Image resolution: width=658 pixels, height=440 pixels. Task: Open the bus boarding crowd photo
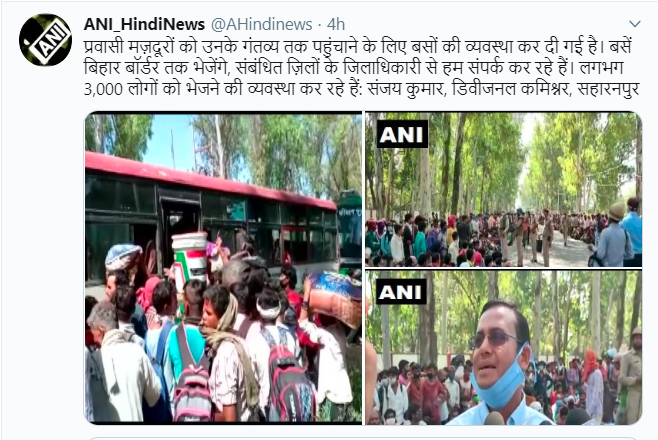(223, 267)
